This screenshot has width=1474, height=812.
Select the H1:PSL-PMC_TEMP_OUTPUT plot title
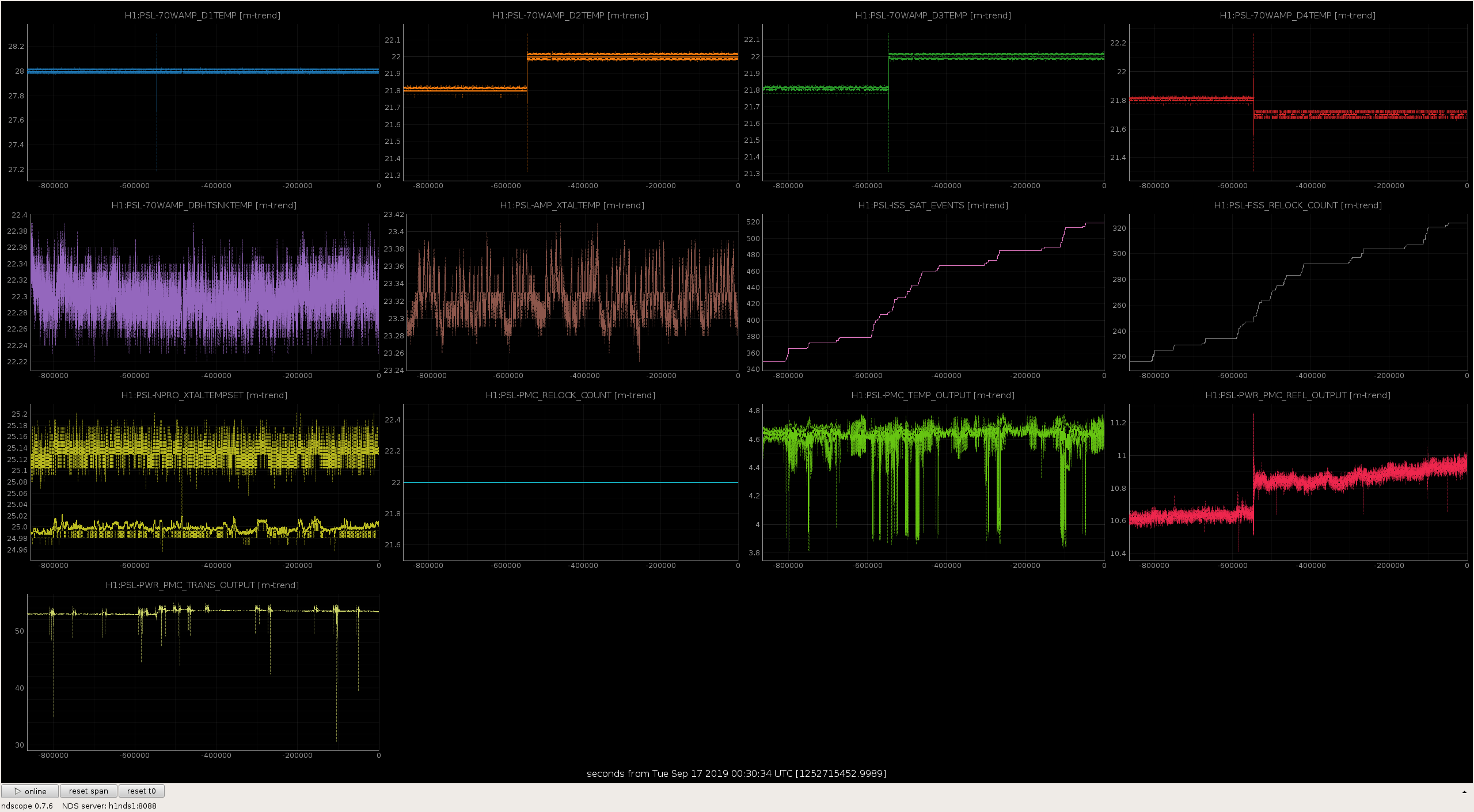[x=933, y=395]
